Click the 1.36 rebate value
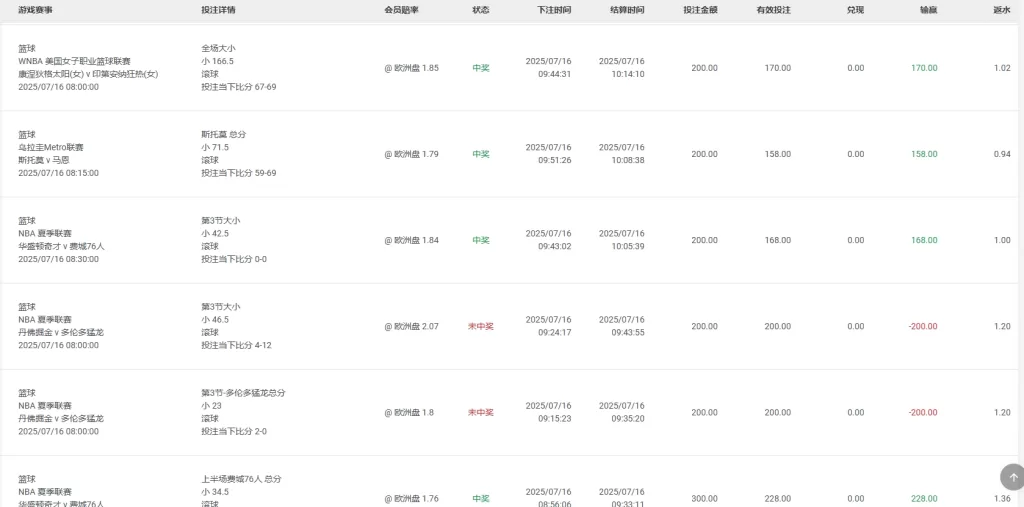 click(x=1002, y=499)
